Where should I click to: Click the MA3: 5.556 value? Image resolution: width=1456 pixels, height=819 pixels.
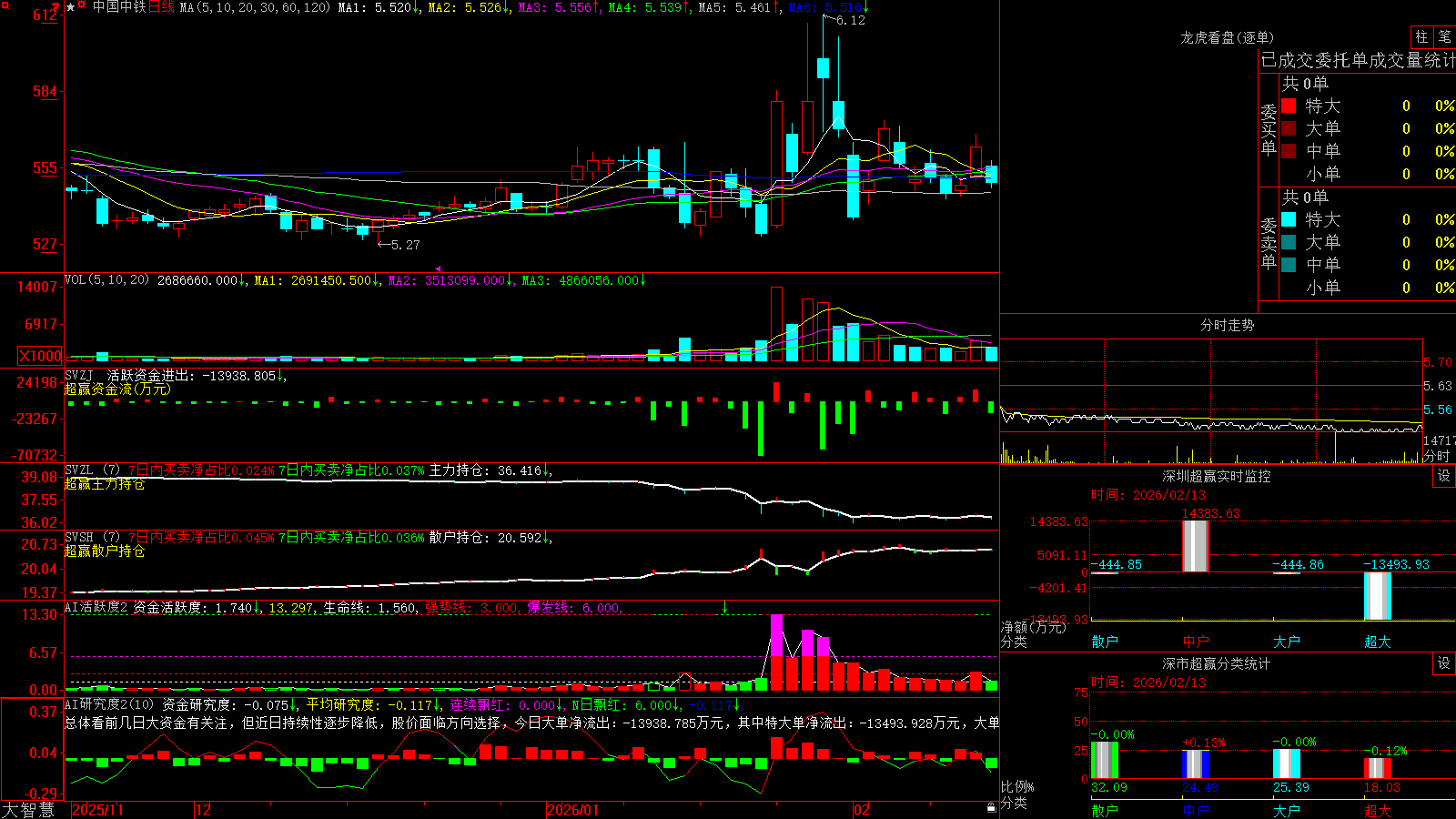[559, 7]
